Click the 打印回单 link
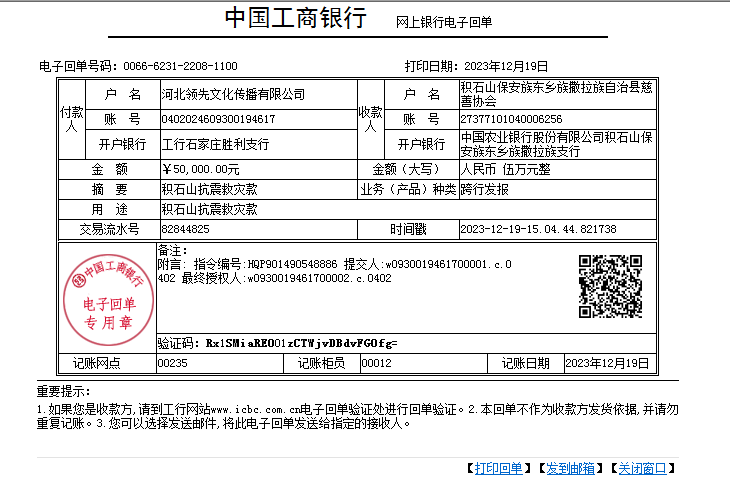Screen dimensions: 730x499 (499, 468)
